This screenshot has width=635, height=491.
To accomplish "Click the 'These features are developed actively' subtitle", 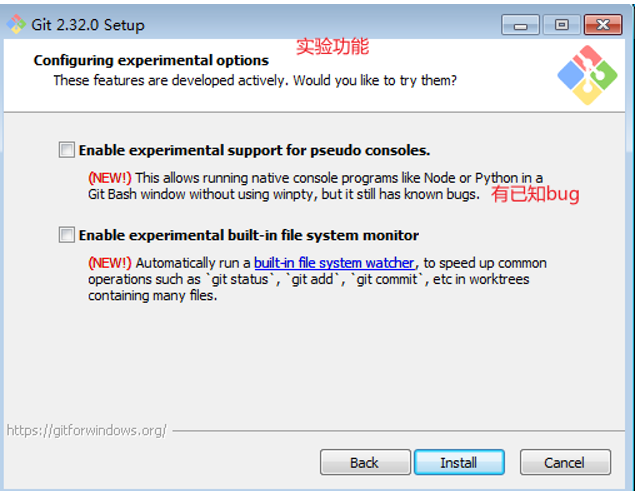I will coord(255,80).
